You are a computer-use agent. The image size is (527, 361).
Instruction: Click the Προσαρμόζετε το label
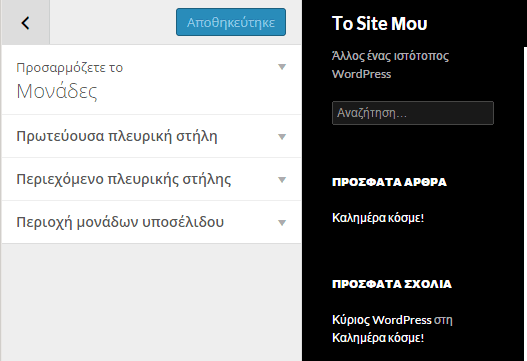(70, 68)
